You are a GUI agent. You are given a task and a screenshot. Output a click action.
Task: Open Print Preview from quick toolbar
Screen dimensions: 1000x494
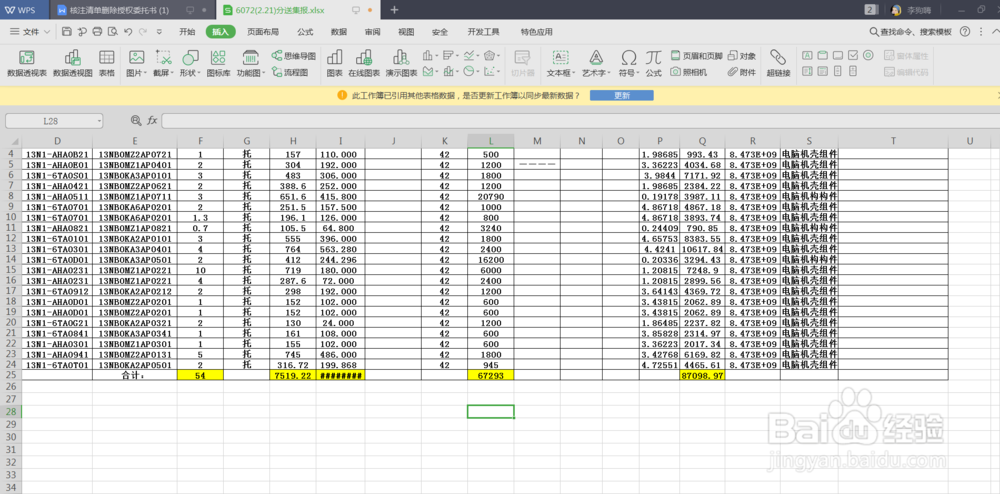click(113, 31)
